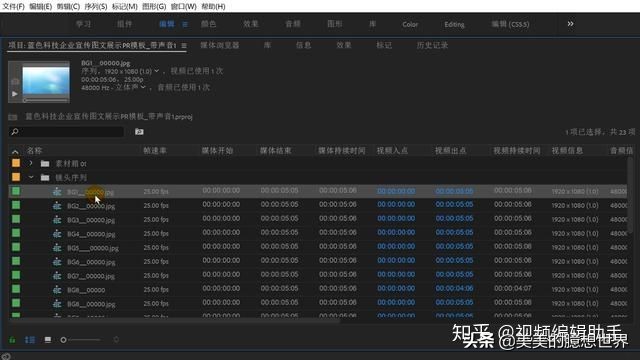Sort by the 视频信息 column header
Screen dimensions: 640x360
567,151
